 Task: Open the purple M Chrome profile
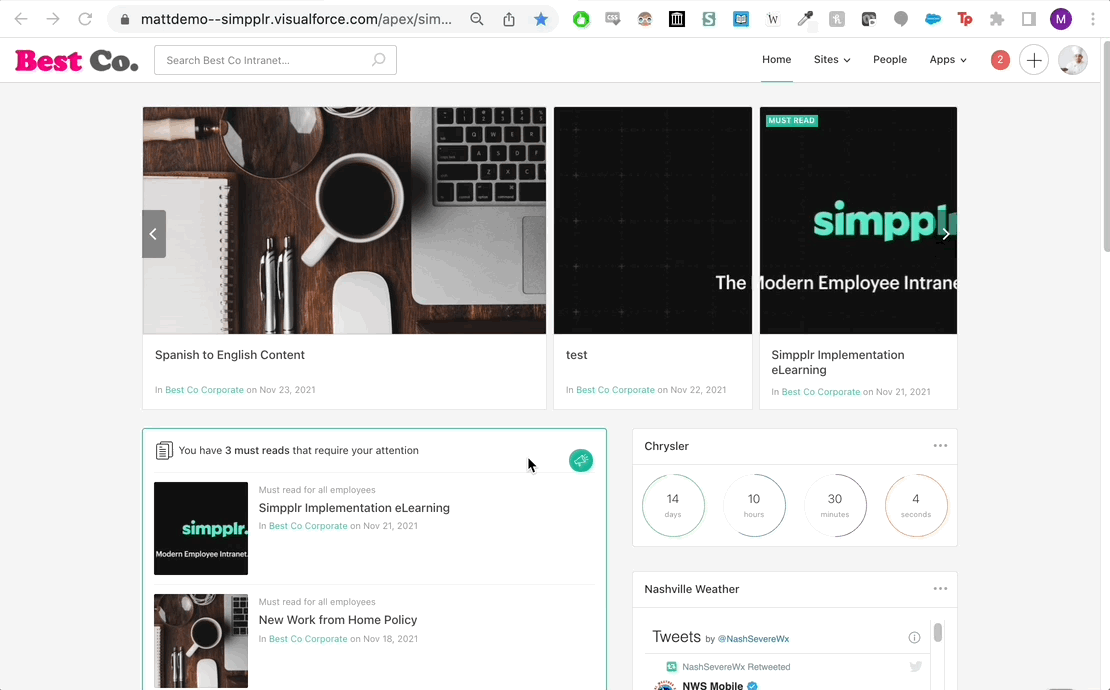click(x=1060, y=20)
